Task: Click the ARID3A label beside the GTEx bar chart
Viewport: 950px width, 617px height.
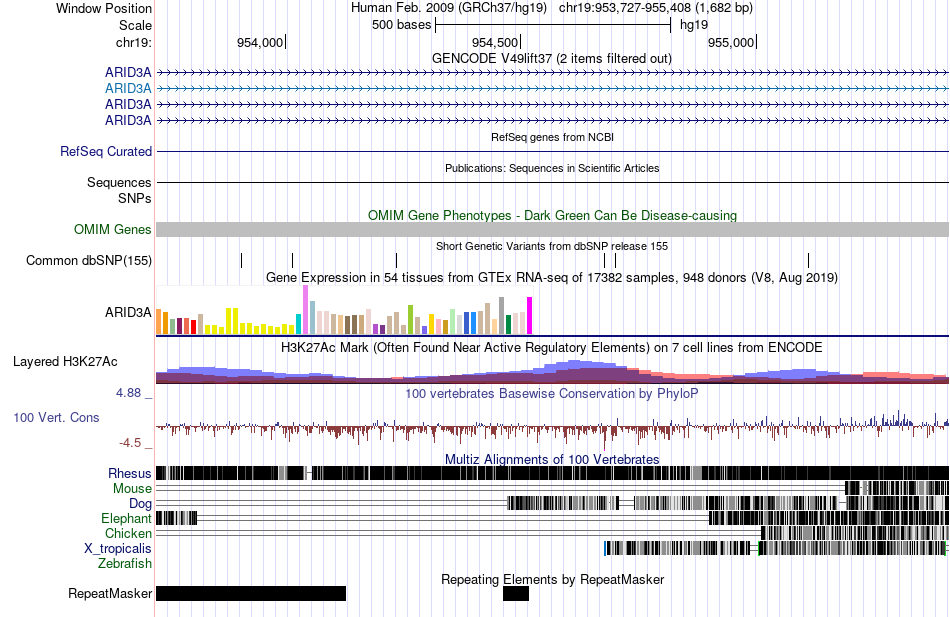Action: 128,313
